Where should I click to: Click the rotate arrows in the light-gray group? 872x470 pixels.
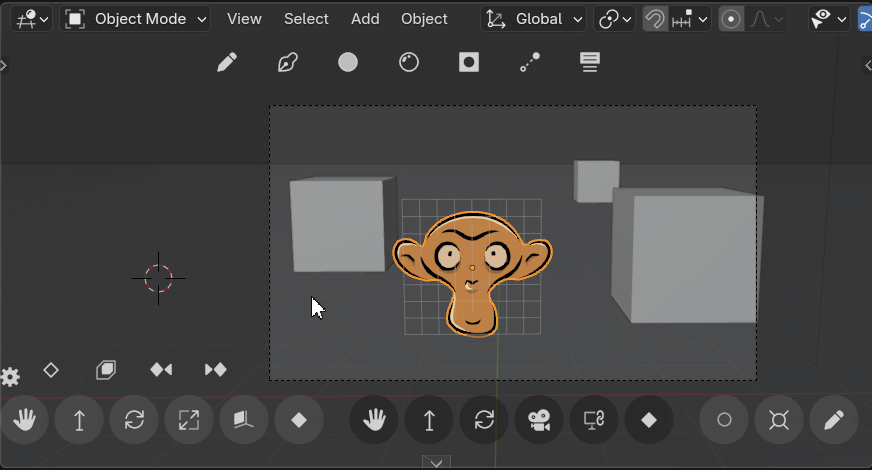[135, 420]
